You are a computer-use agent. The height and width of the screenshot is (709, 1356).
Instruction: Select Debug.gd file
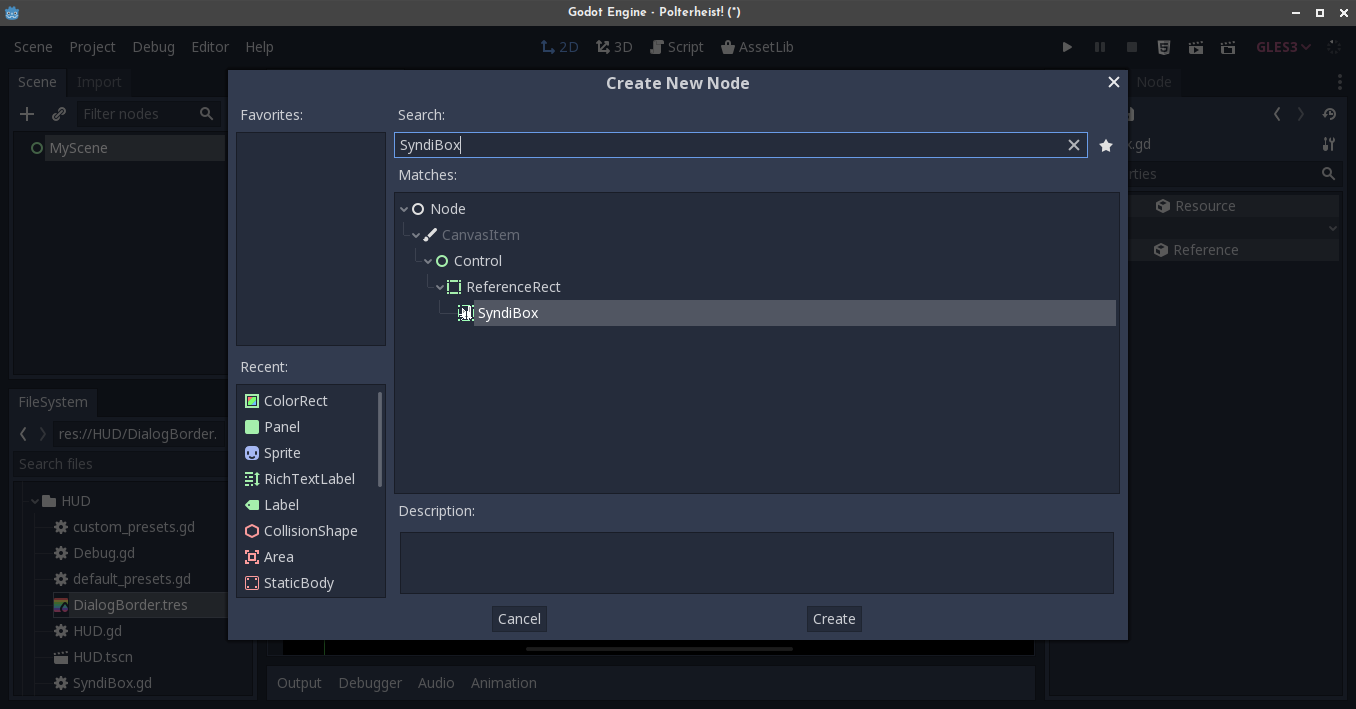(103, 553)
